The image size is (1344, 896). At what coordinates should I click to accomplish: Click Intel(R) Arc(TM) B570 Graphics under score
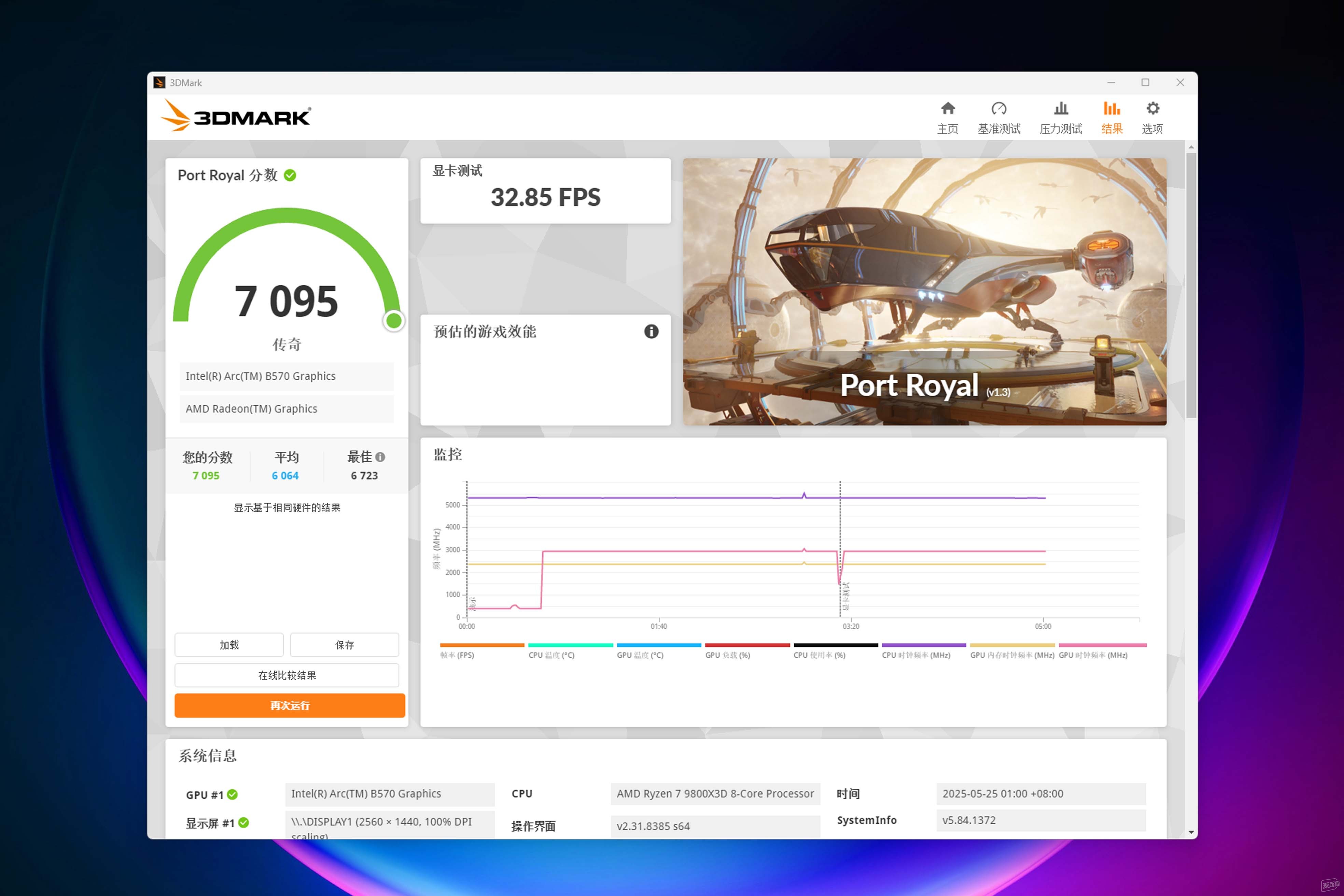point(286,376)
